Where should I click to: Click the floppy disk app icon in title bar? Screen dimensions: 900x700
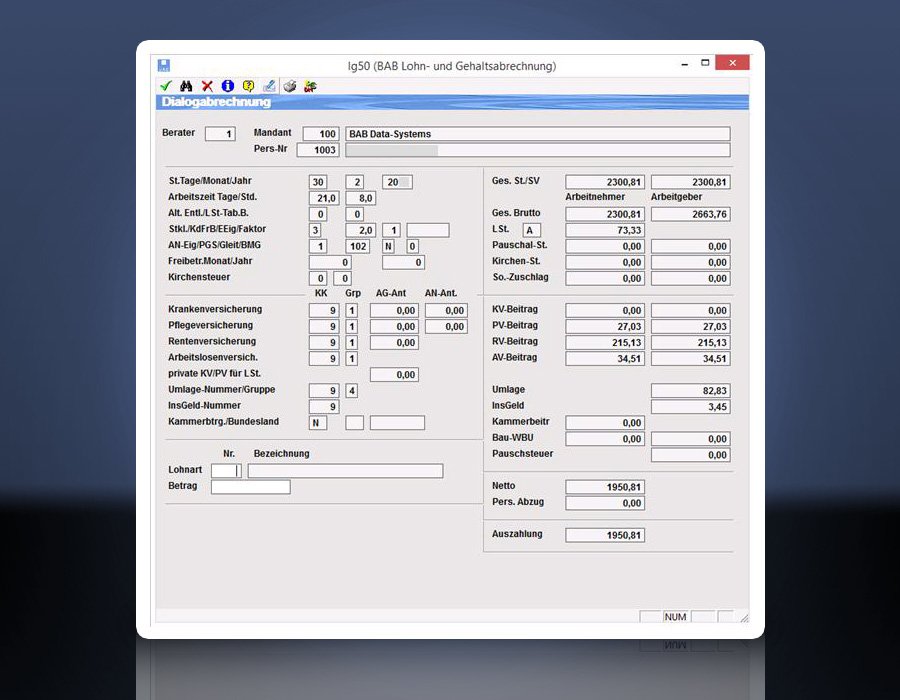(164, 66)
